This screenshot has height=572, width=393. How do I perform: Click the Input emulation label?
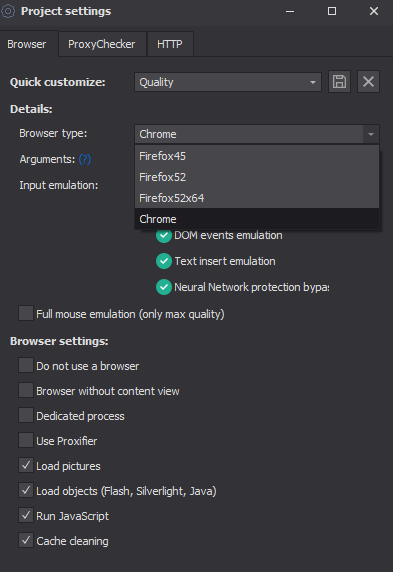pos(59,185)
